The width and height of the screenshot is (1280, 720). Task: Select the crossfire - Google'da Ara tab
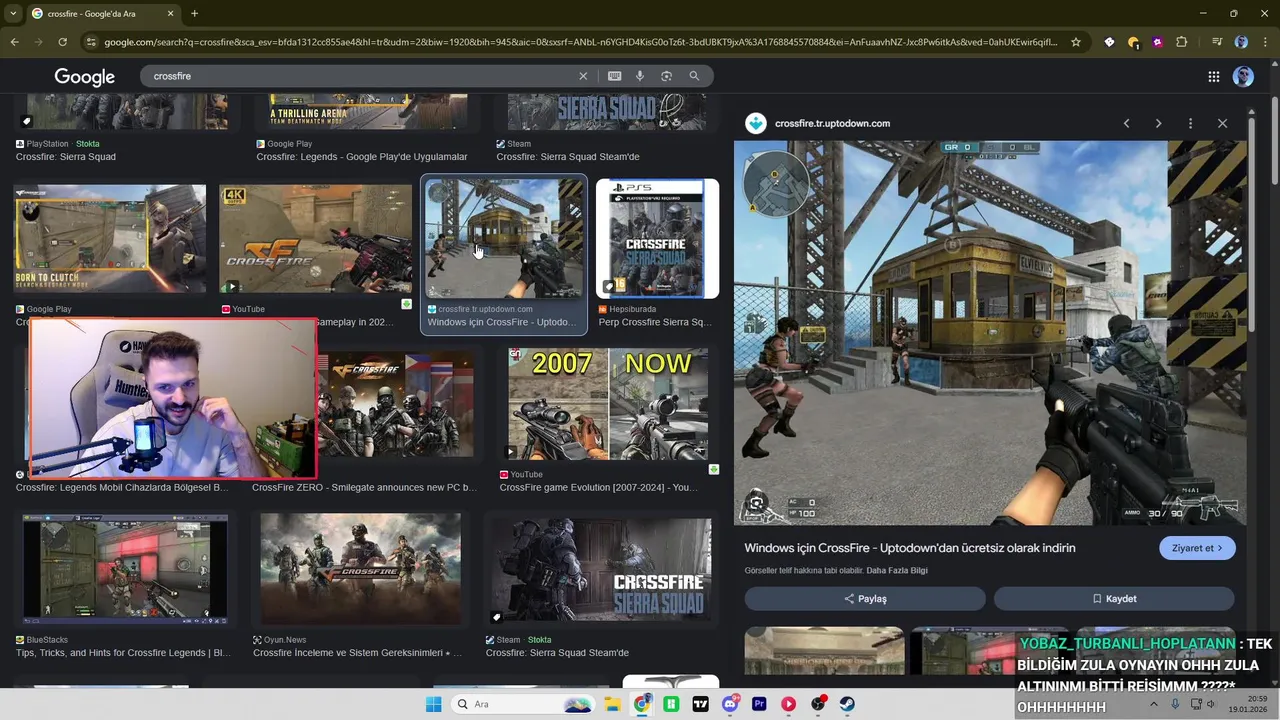[102, 14]
